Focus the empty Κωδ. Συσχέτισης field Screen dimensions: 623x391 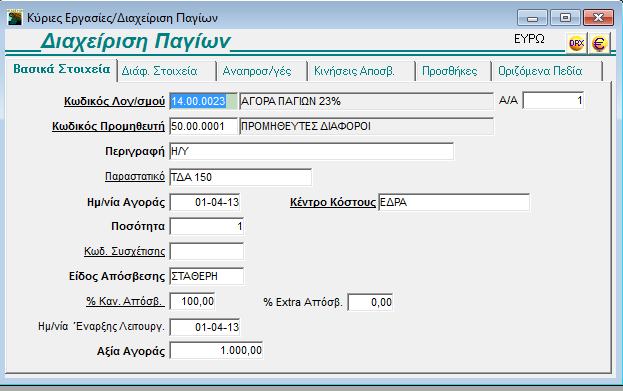(x=207, y=251)
